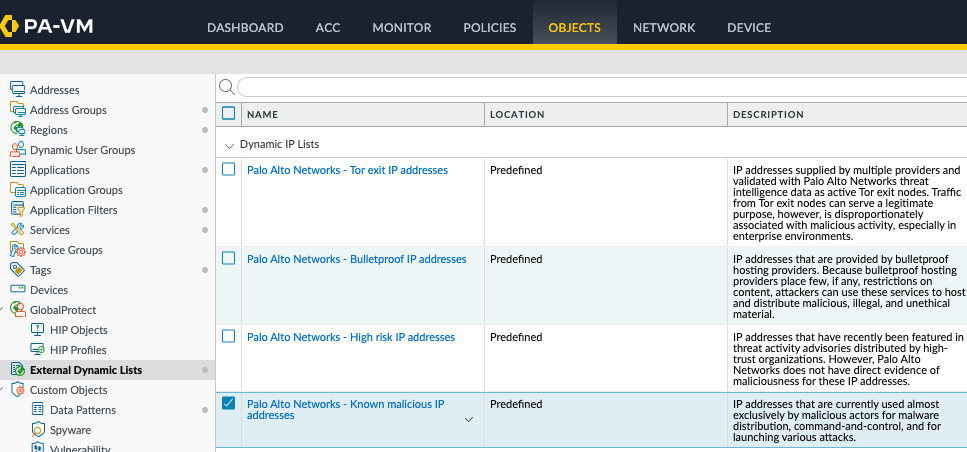Click the Applications icon in sidebar
Screen dimensions: 967x452
point(17,170)
